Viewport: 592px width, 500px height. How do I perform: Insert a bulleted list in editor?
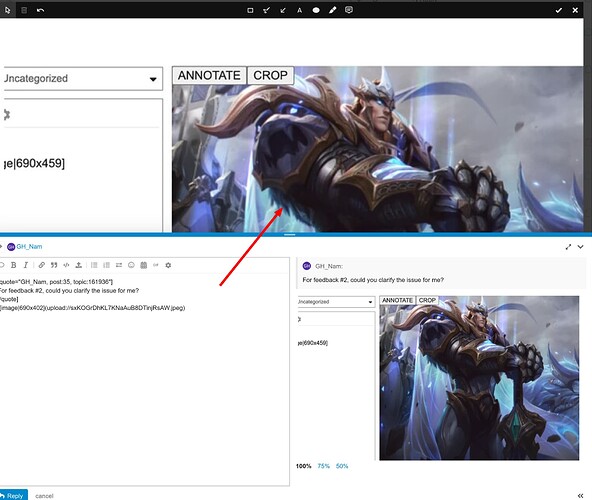point(94,265)
